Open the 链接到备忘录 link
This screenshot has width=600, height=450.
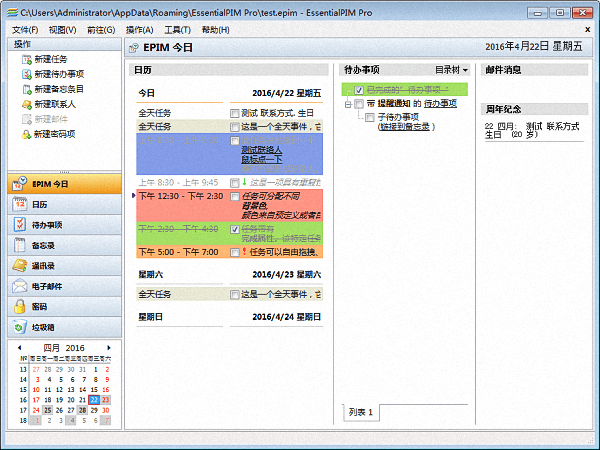pos(404,127)
